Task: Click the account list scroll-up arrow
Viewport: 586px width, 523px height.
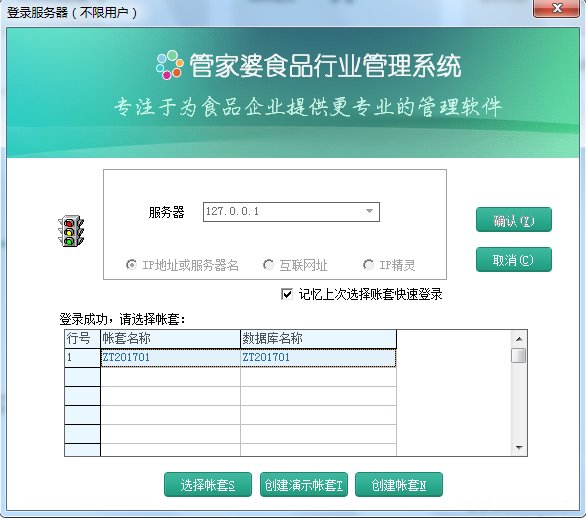Action: (x=519, y=339)
